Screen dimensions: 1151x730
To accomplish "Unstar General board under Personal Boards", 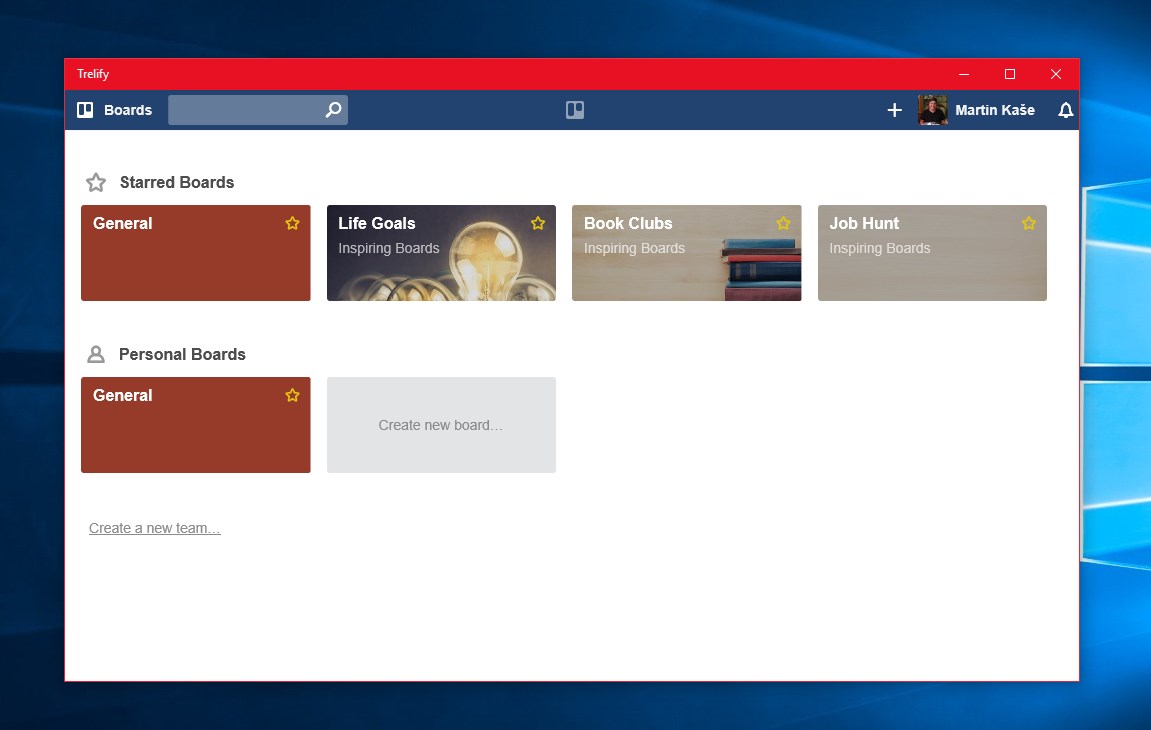I will (292, 395).
